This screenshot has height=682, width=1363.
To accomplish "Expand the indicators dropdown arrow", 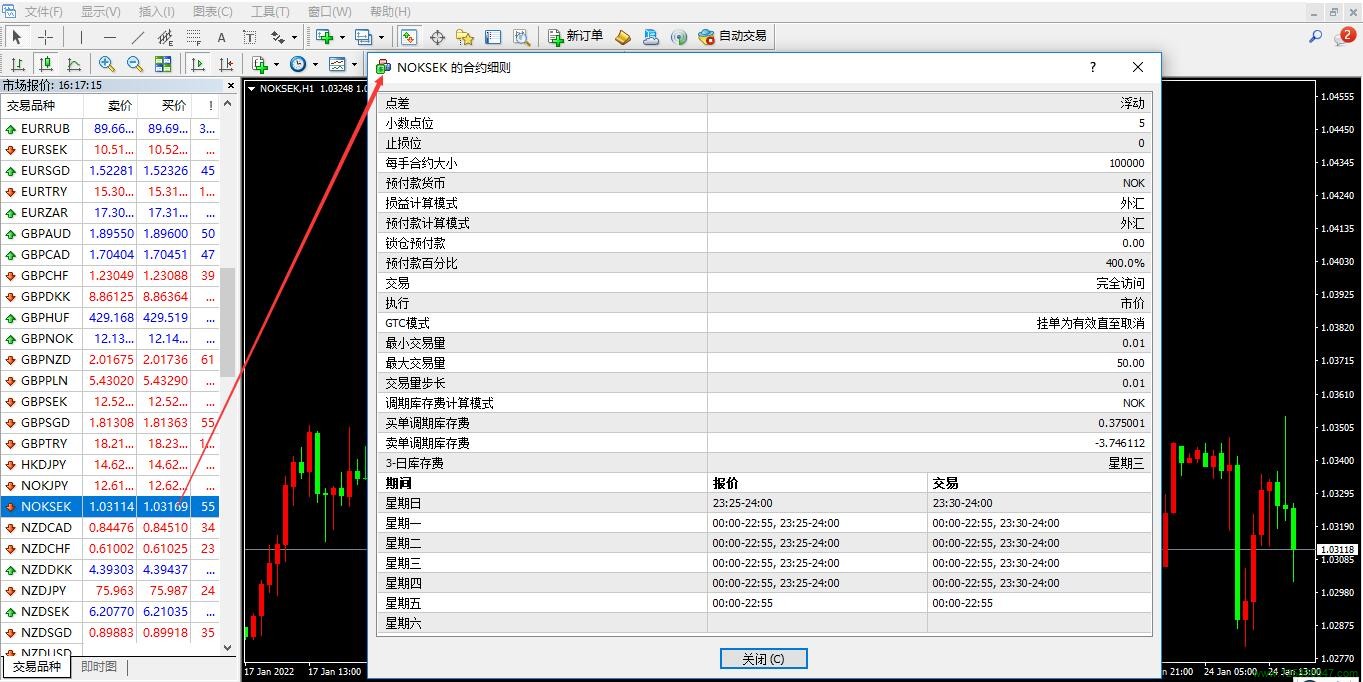I will click(277, 64).
